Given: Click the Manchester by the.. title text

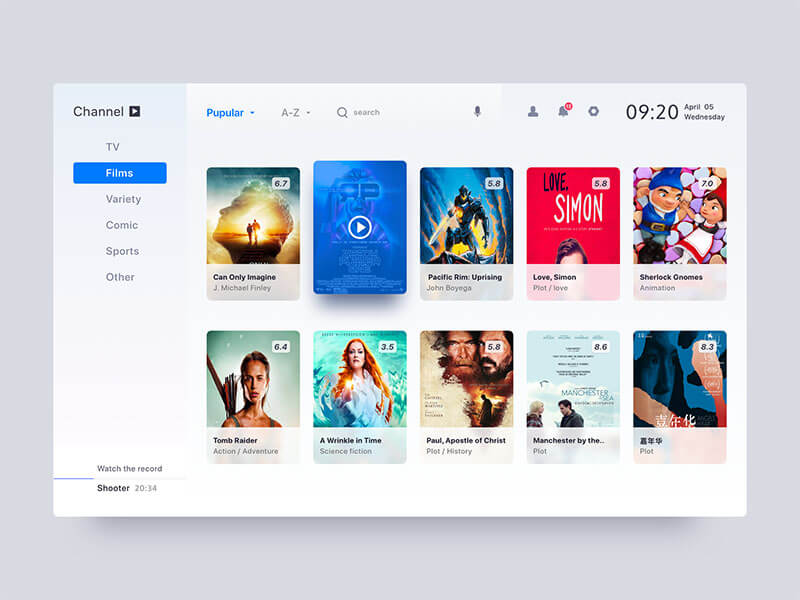Looking at the screenshot, I should click(x=568, y=440).
